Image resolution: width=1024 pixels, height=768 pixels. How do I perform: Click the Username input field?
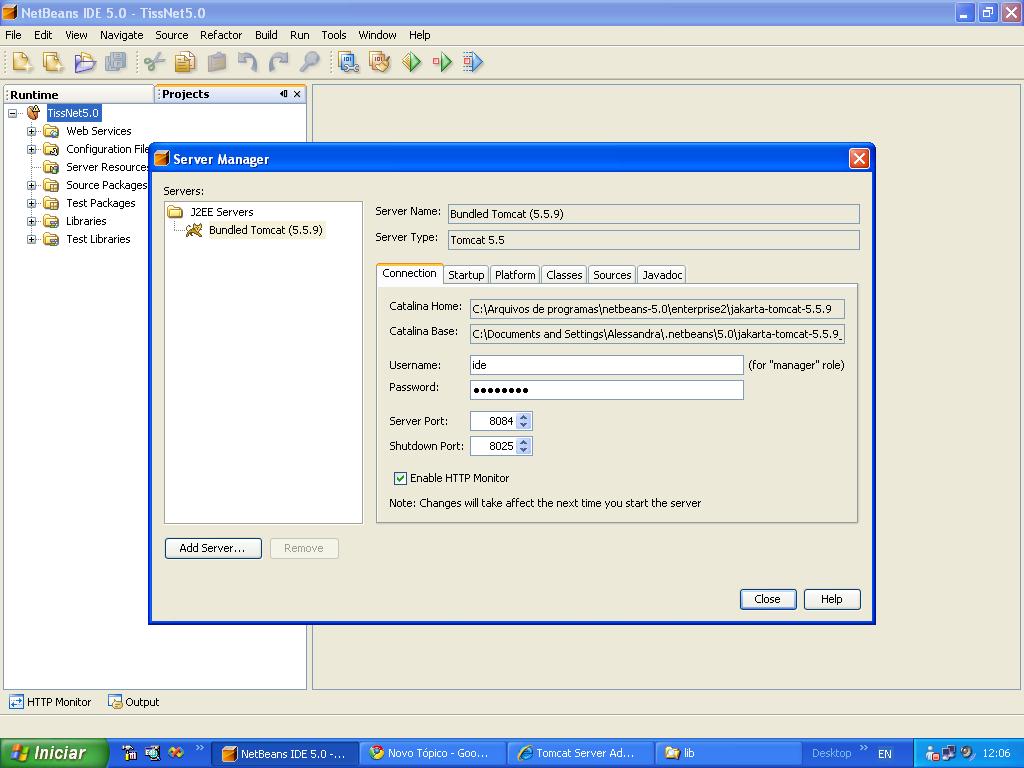(607, 365)
